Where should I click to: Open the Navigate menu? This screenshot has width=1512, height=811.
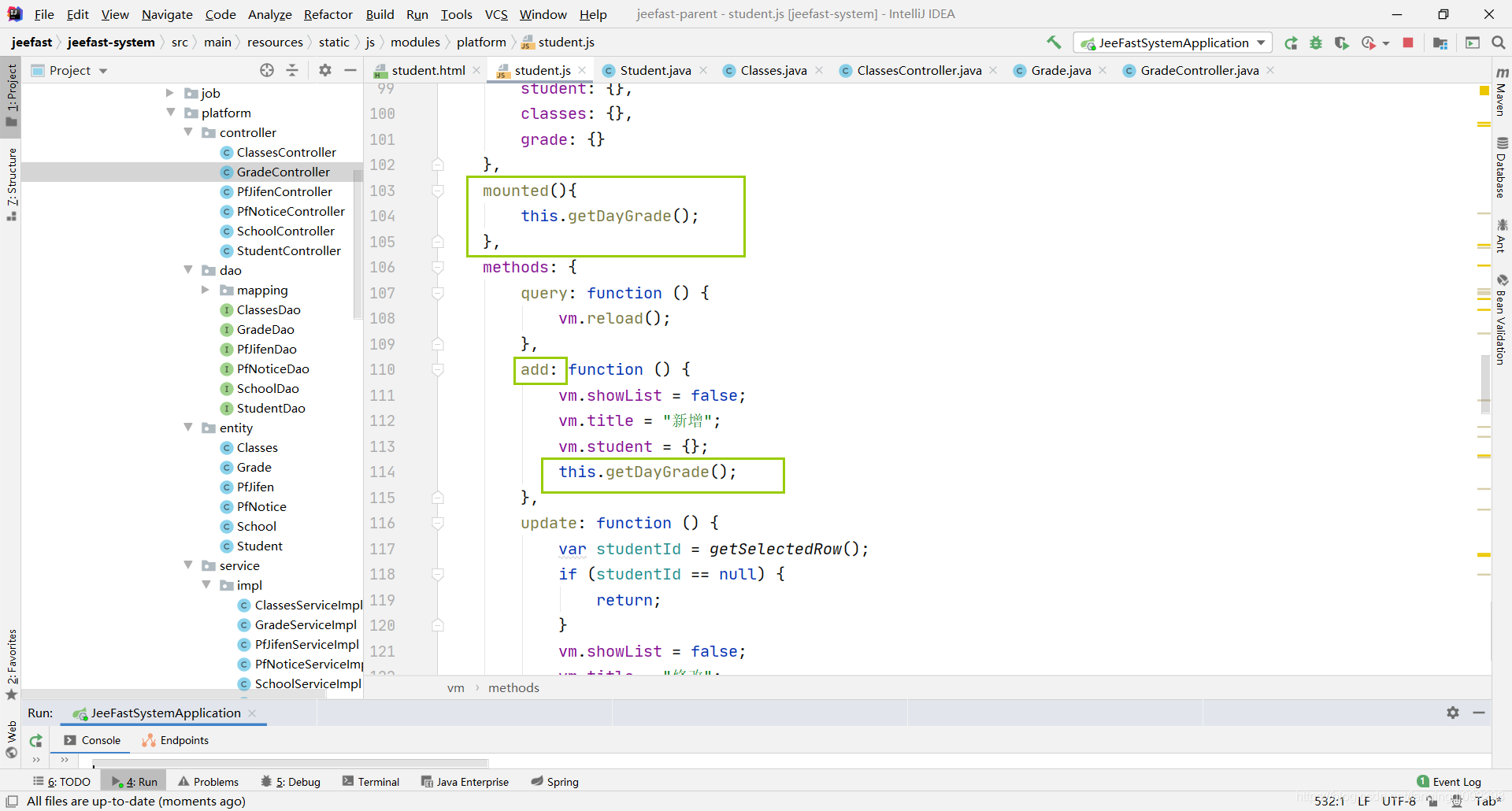click(x=167, y=14)
